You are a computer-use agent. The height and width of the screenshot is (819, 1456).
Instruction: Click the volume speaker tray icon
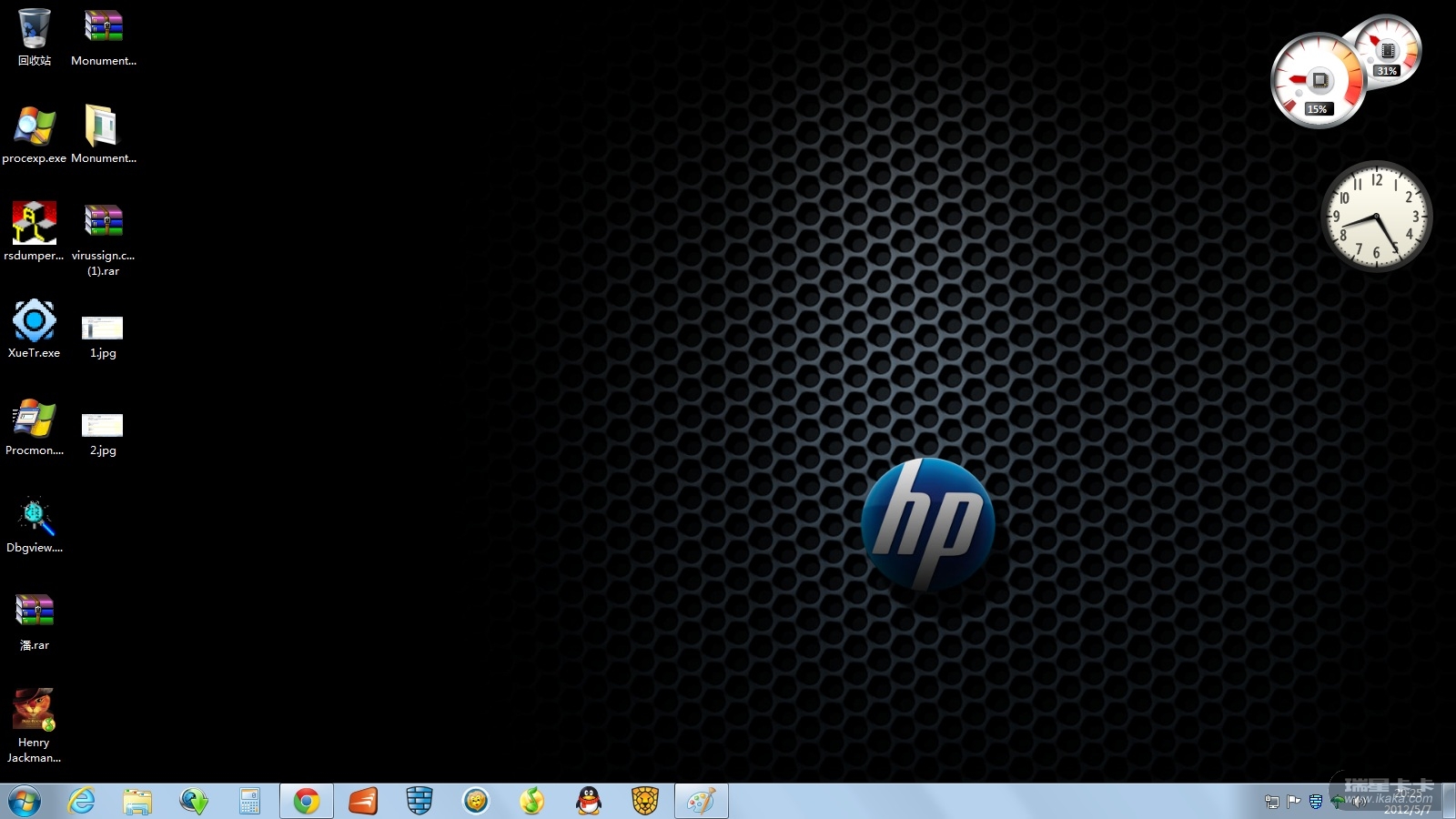click(x=1359, y=802)
